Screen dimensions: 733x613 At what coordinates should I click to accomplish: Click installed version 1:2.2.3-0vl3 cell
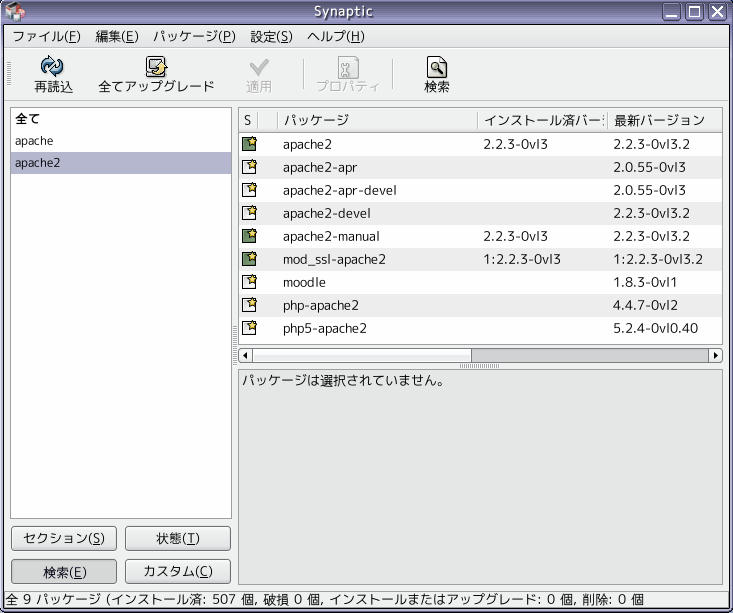point(522,259)
